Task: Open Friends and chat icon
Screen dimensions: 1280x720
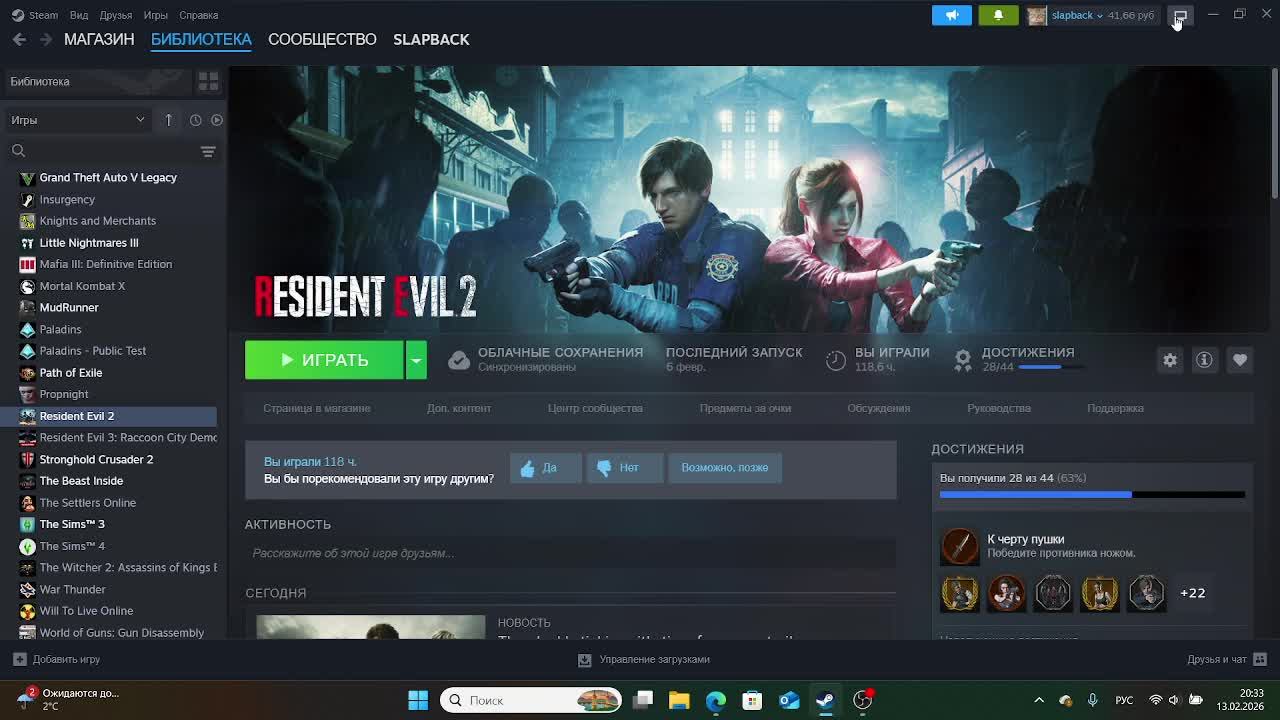Action: coord(1260,659)
